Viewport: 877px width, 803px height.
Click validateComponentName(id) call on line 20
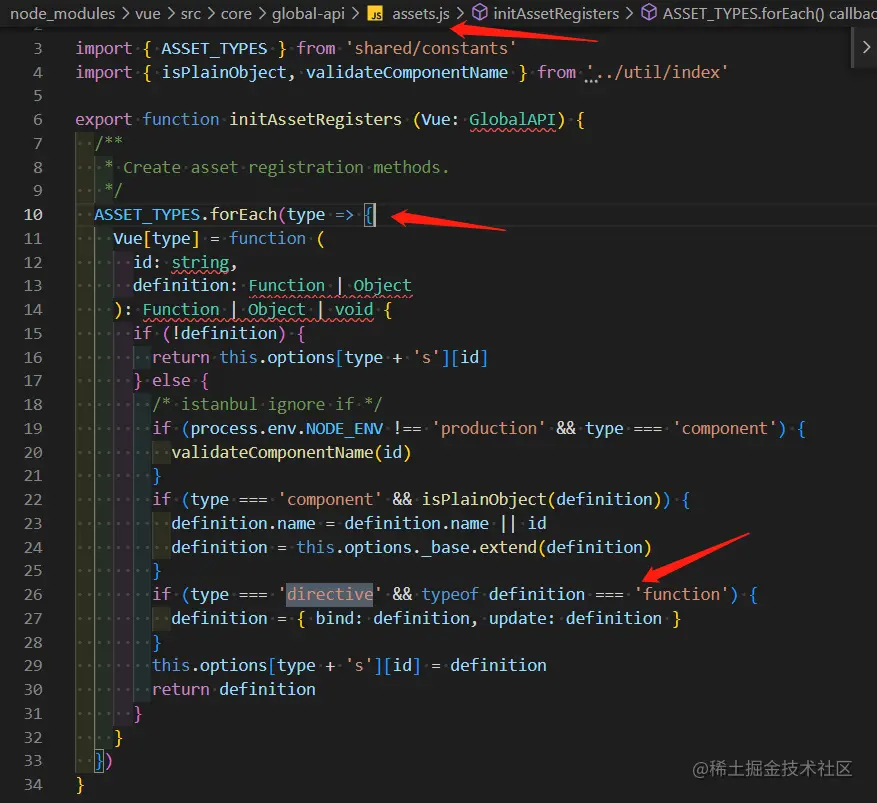pos(291,452)
